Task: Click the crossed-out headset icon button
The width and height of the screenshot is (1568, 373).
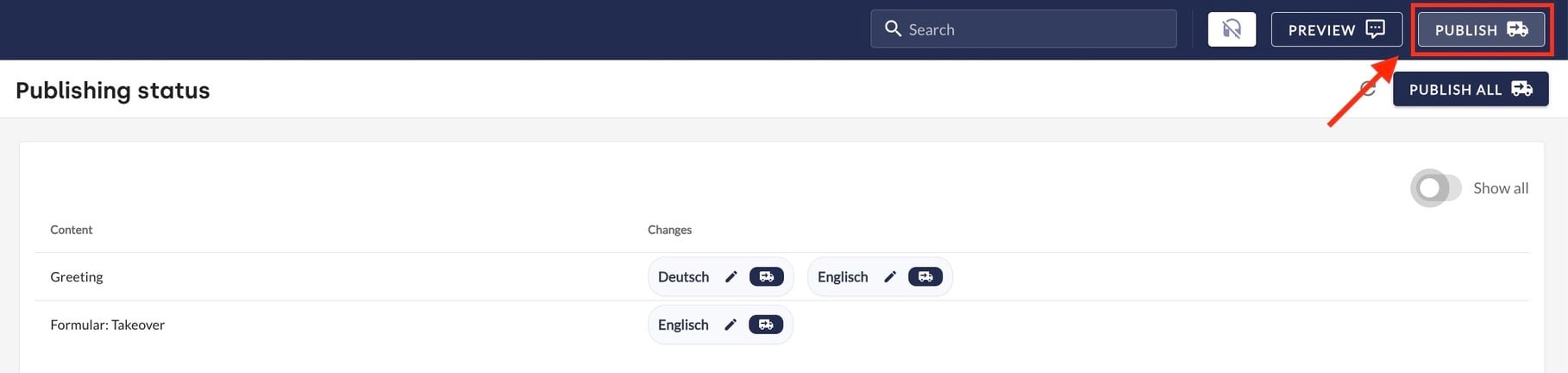Action: click(1232, 29)
